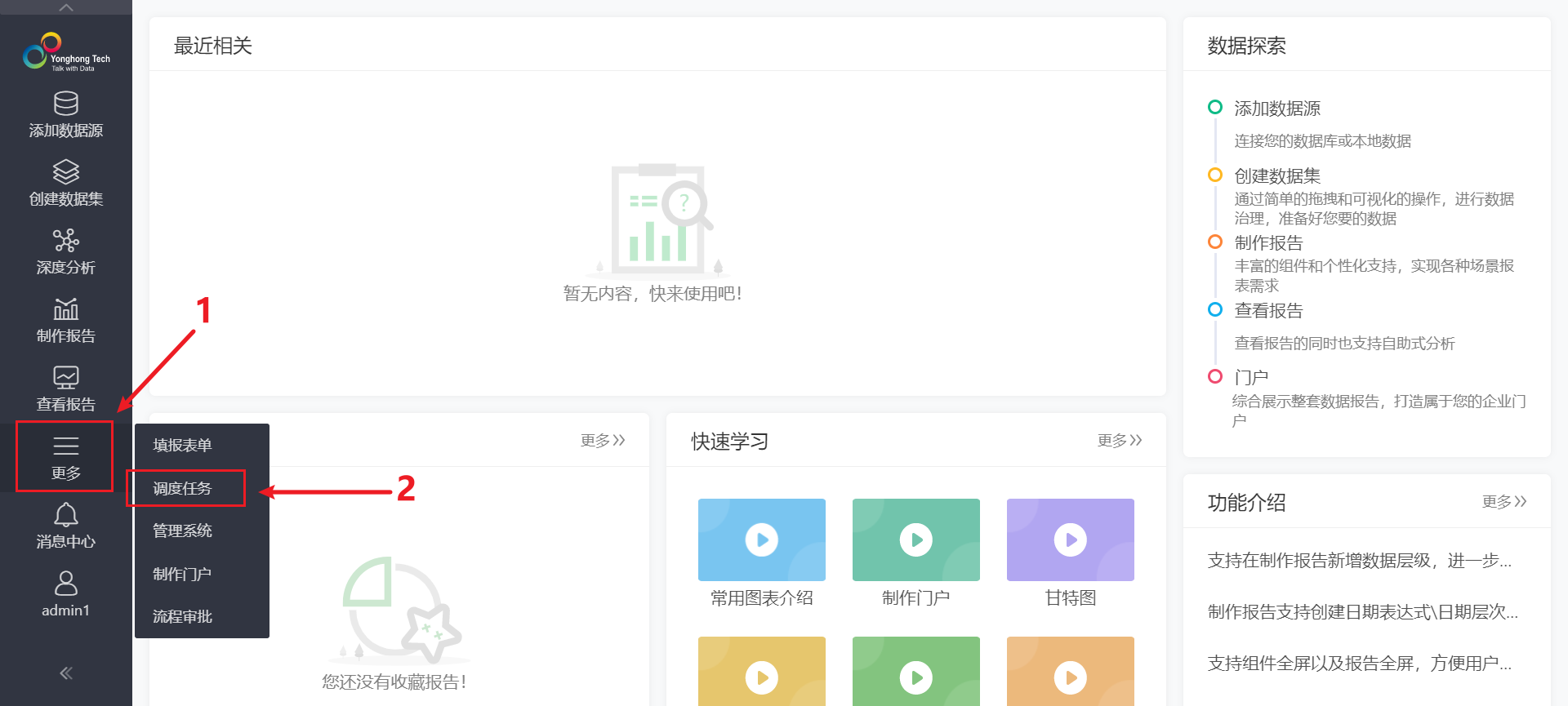
Task: Click 门户 step in 数据探索
Action: point(1251,378)
